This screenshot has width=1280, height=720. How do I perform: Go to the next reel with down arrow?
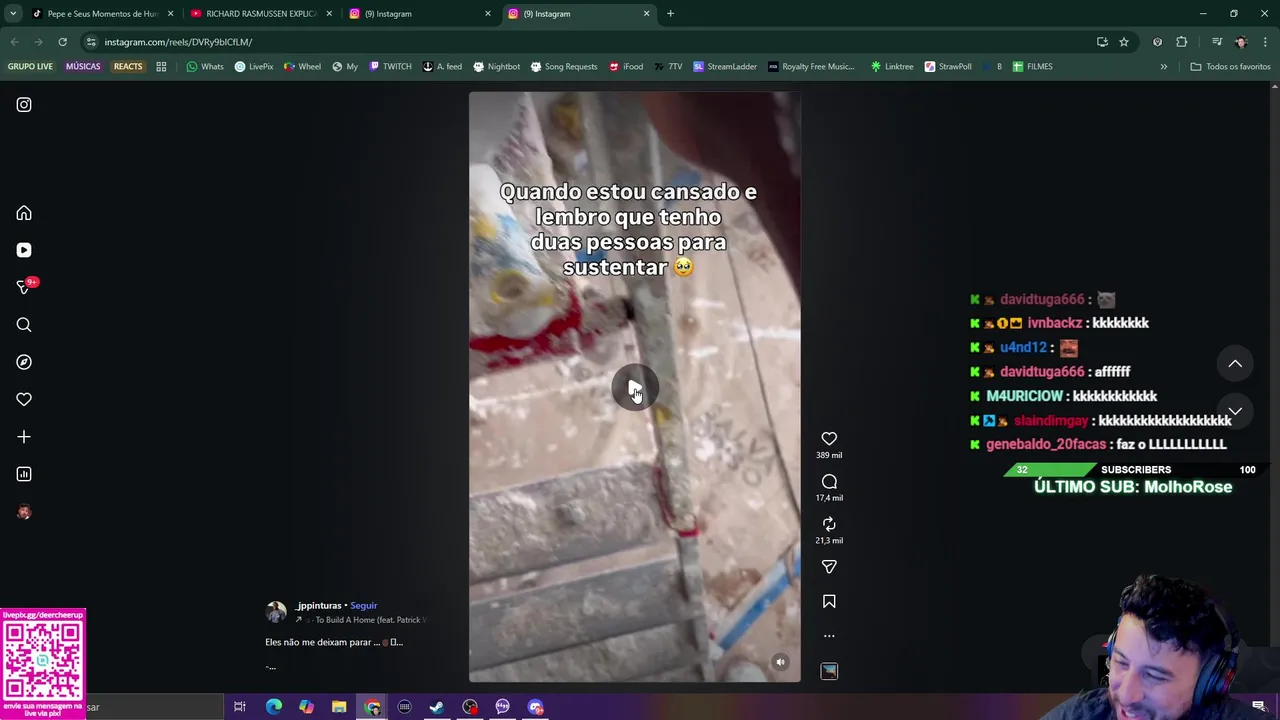coord(1235,411)
